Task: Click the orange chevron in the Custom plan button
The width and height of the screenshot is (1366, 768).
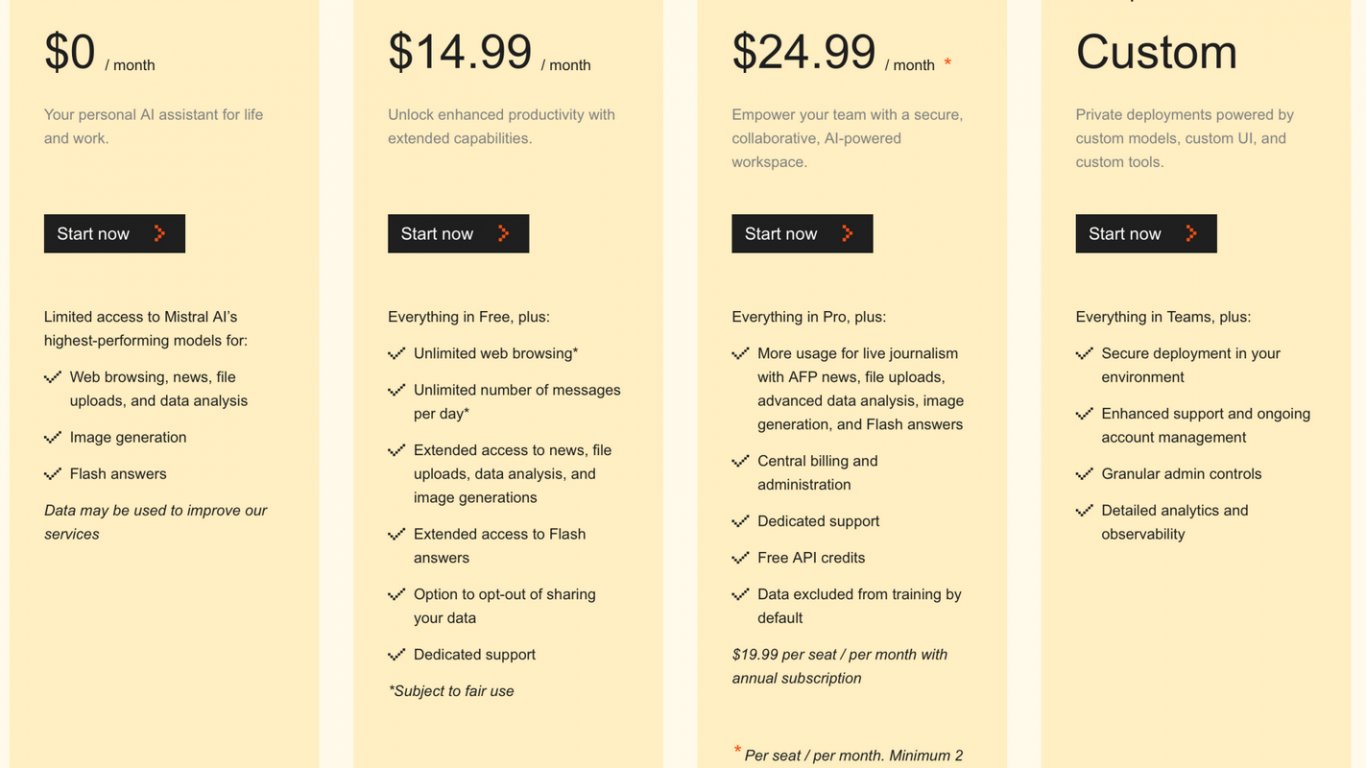Action: pyautogui.click(x=1191, y=234)
